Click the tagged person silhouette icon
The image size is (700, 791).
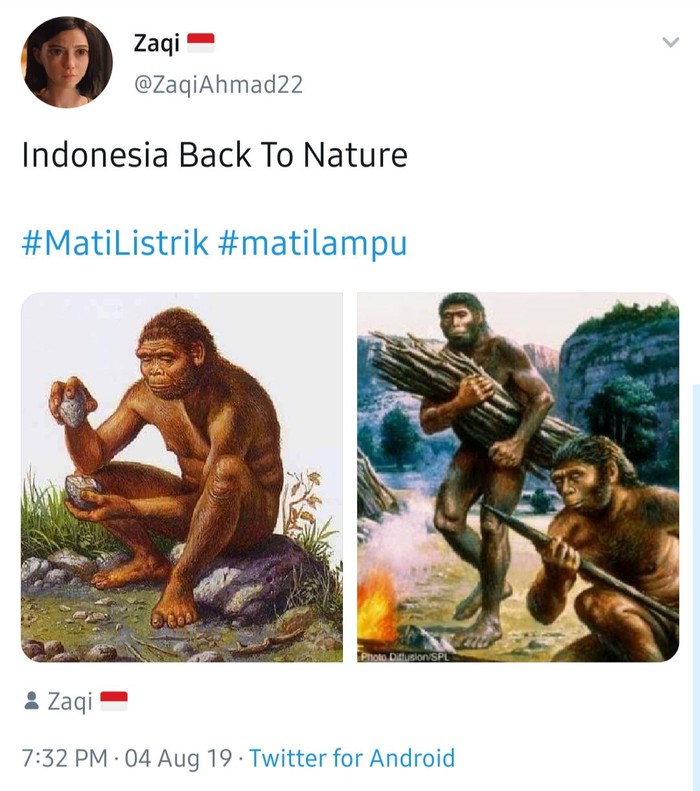32,700
